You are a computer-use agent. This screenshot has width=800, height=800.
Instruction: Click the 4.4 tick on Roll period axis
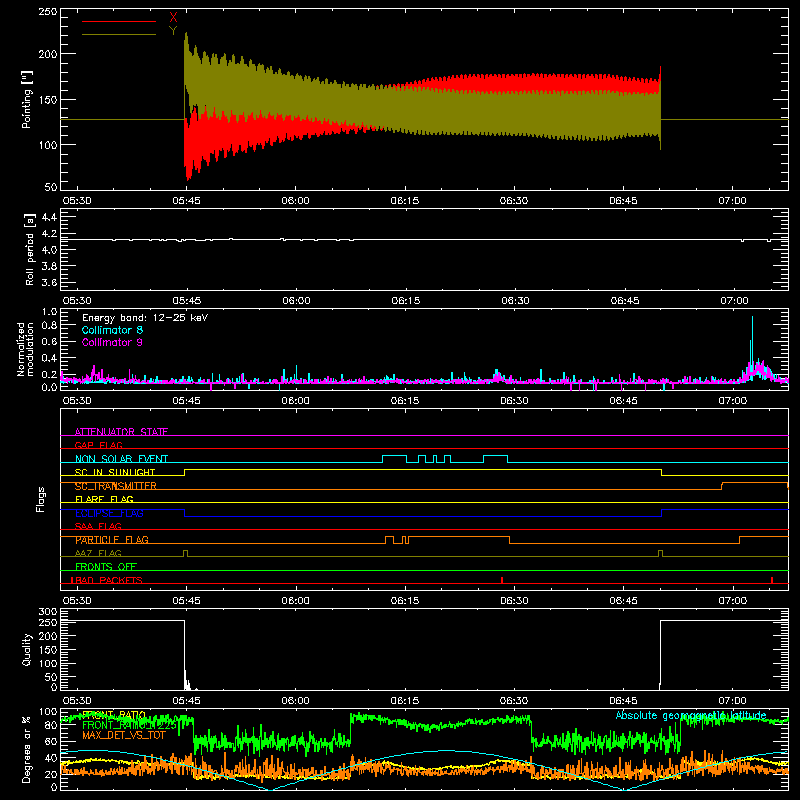49,217
